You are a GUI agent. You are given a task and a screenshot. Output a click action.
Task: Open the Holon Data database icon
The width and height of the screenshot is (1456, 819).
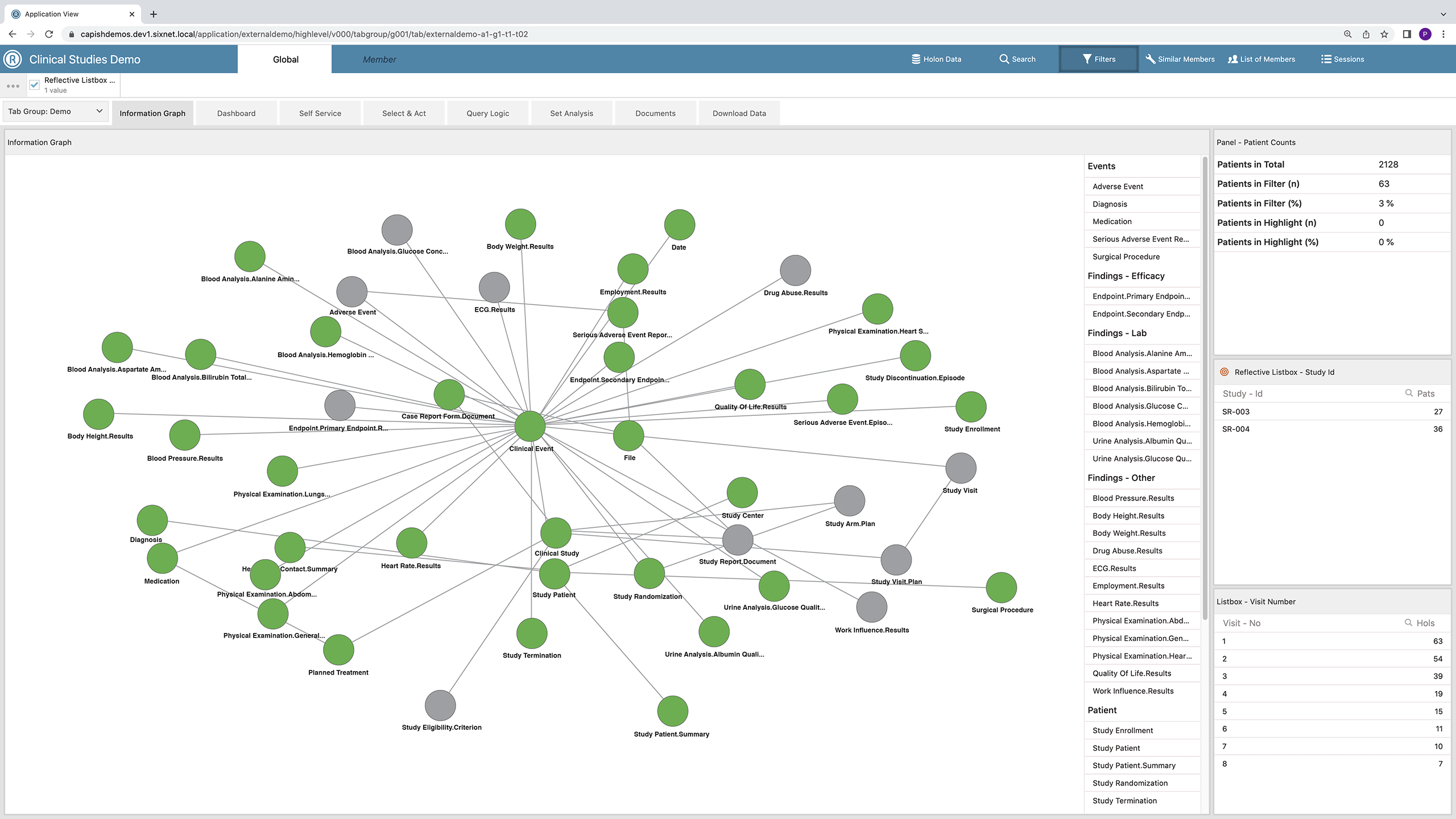click(x=916, y=59)
